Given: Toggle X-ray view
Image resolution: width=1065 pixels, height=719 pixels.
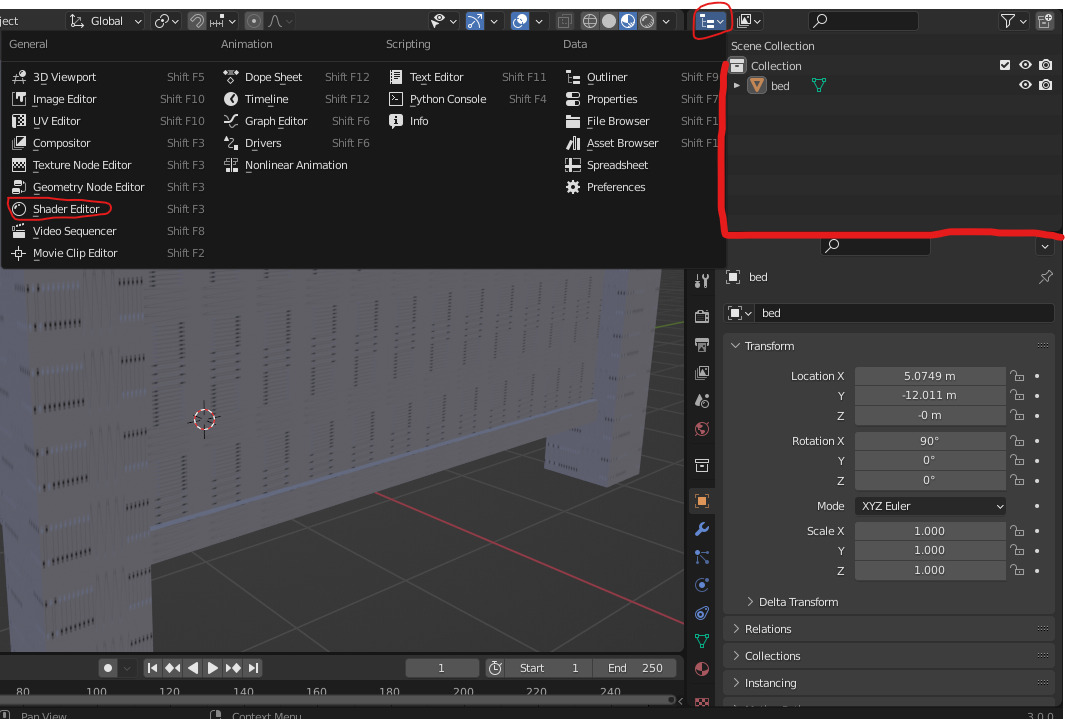Looking at the screenshot, I should point(564,21).
